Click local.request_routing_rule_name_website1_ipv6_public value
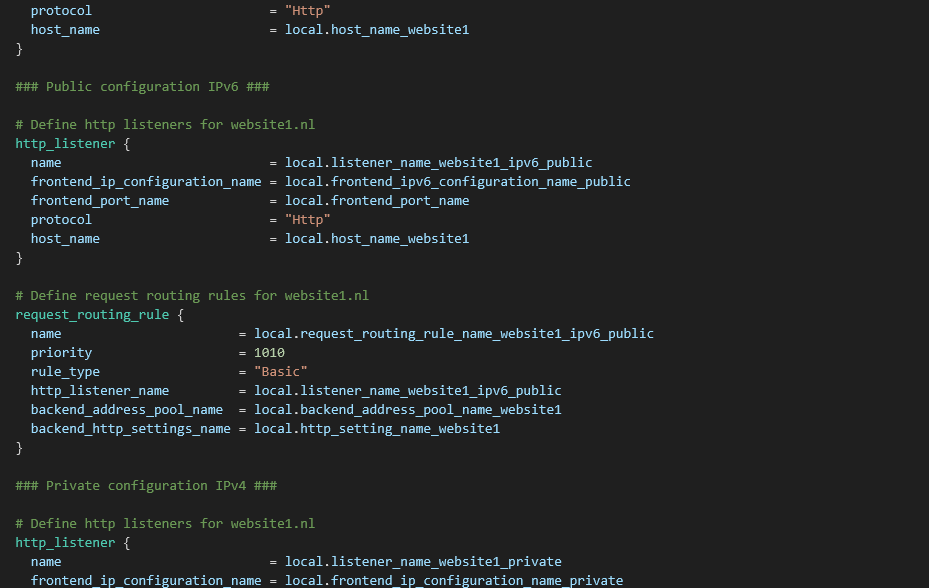Screen dimensions: 929x588 click(453, 334)
